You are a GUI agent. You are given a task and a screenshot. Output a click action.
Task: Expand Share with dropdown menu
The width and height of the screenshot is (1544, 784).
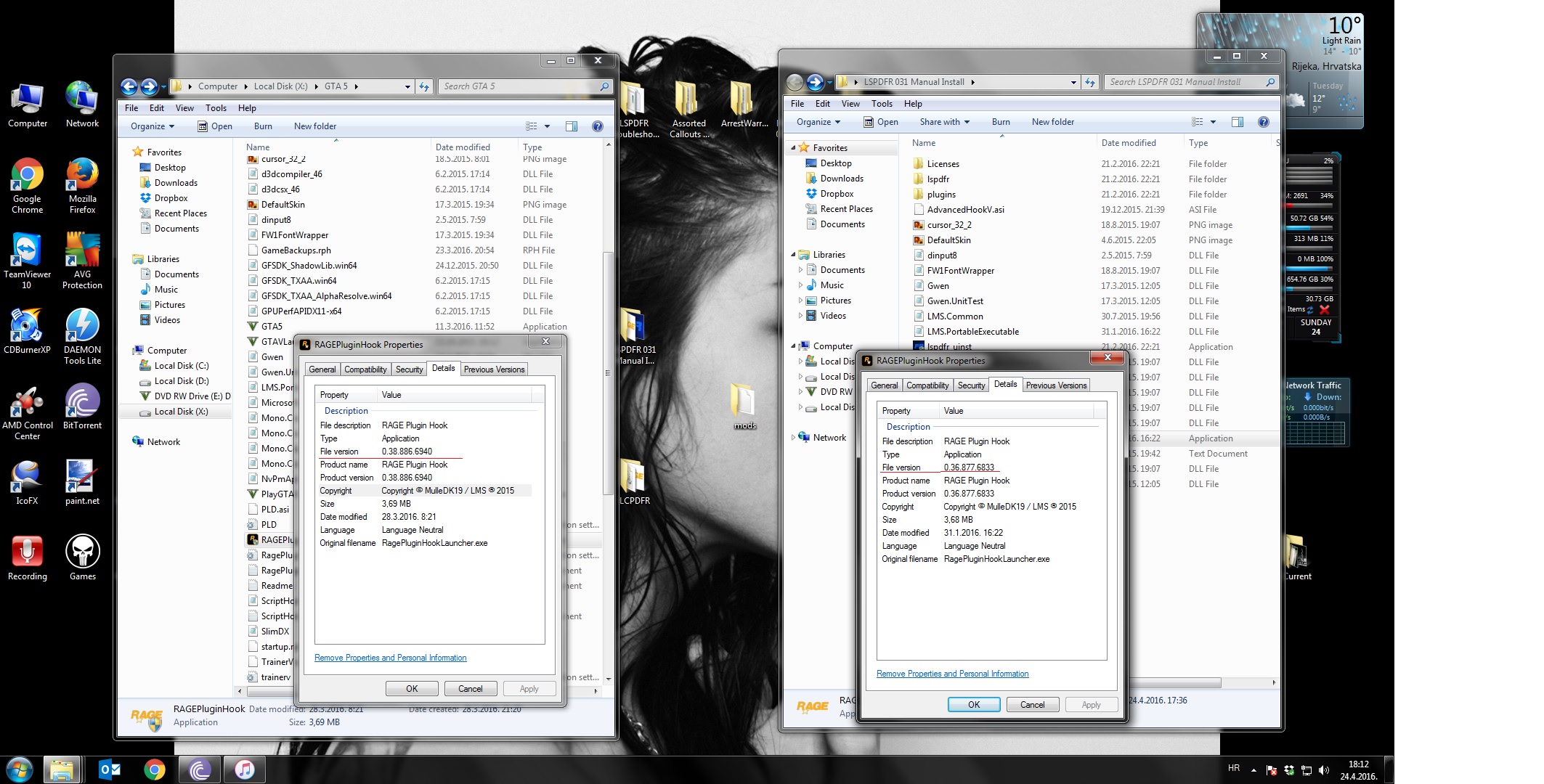click(944, 122)
